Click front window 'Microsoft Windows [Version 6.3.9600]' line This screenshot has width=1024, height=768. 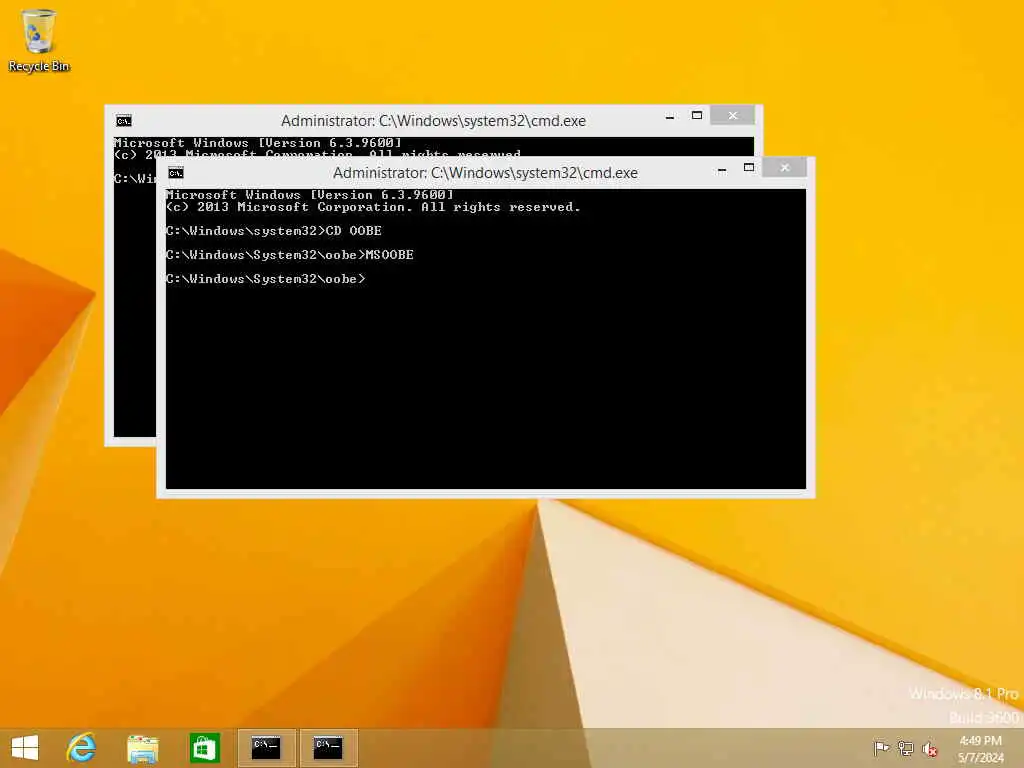310,195
